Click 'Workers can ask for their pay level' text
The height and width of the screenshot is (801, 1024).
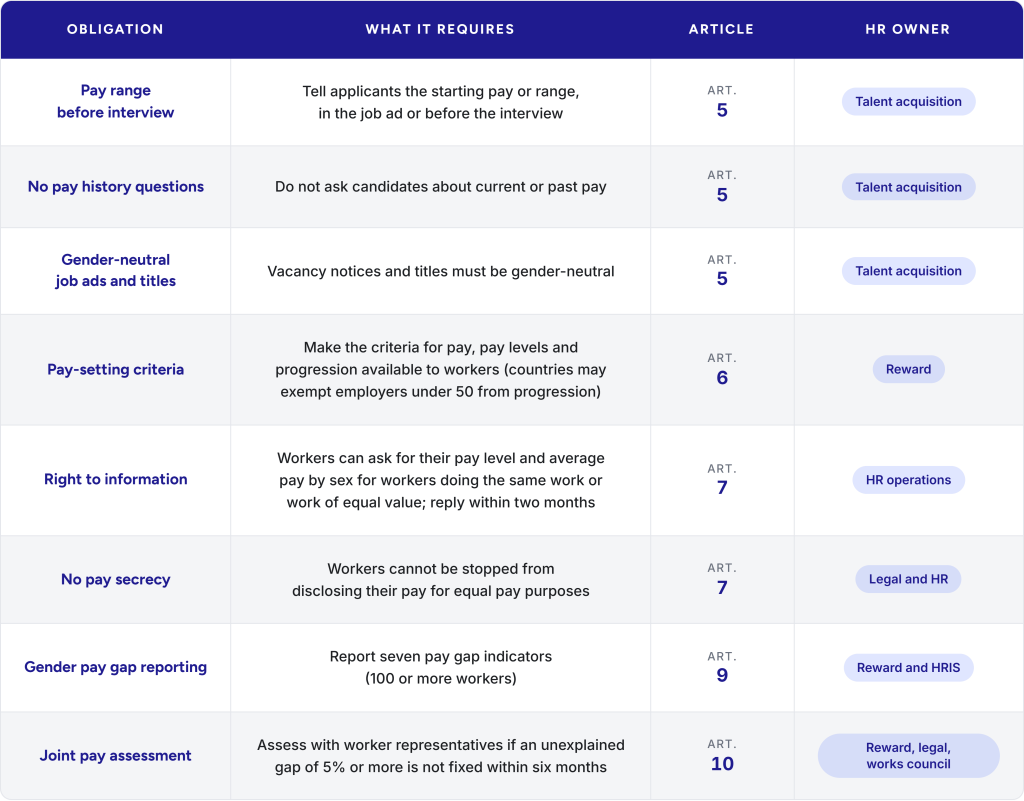441,480
